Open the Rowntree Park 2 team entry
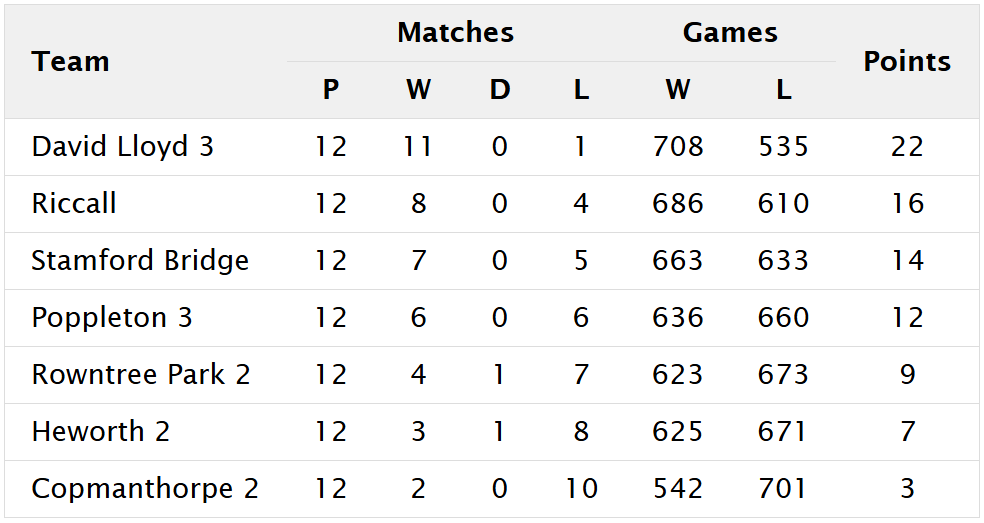 [141, 375]
